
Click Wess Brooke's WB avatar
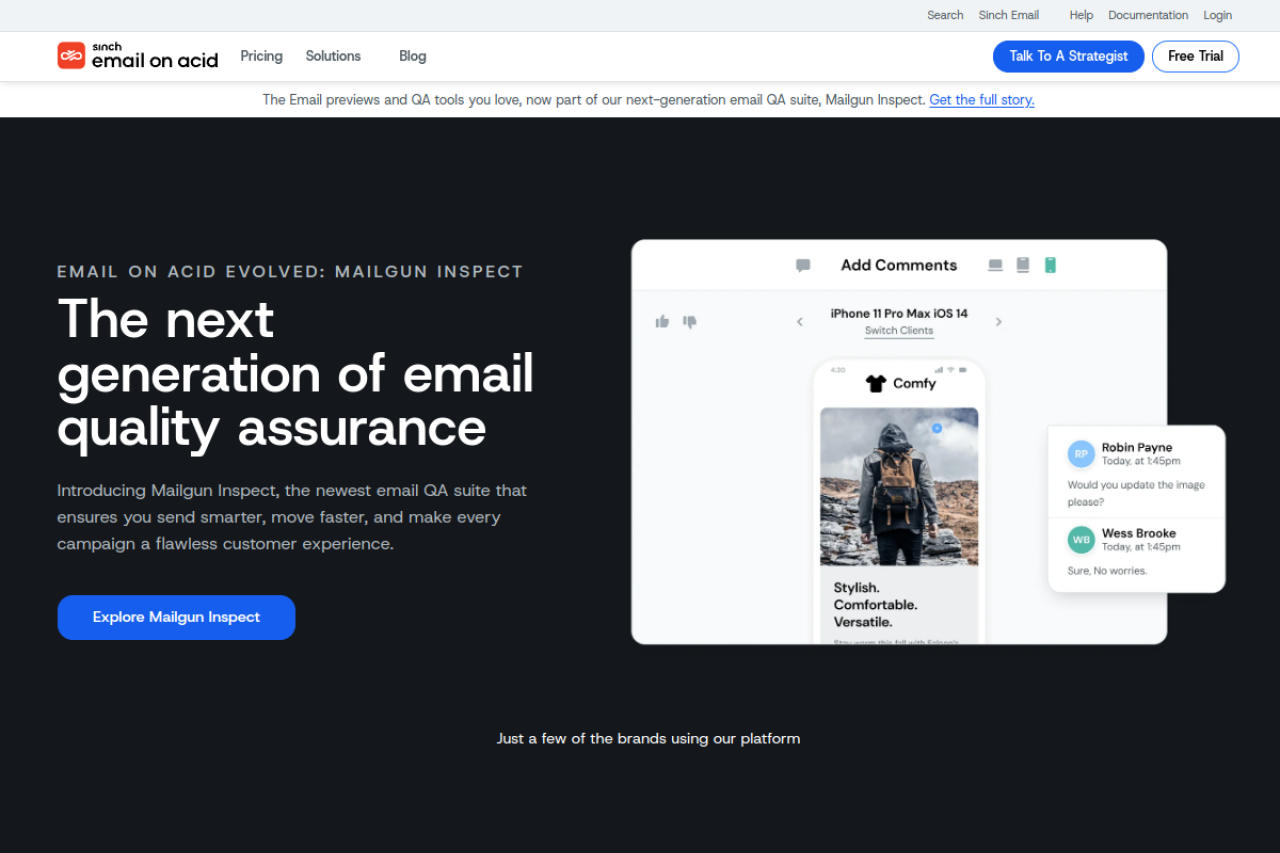1081,540
